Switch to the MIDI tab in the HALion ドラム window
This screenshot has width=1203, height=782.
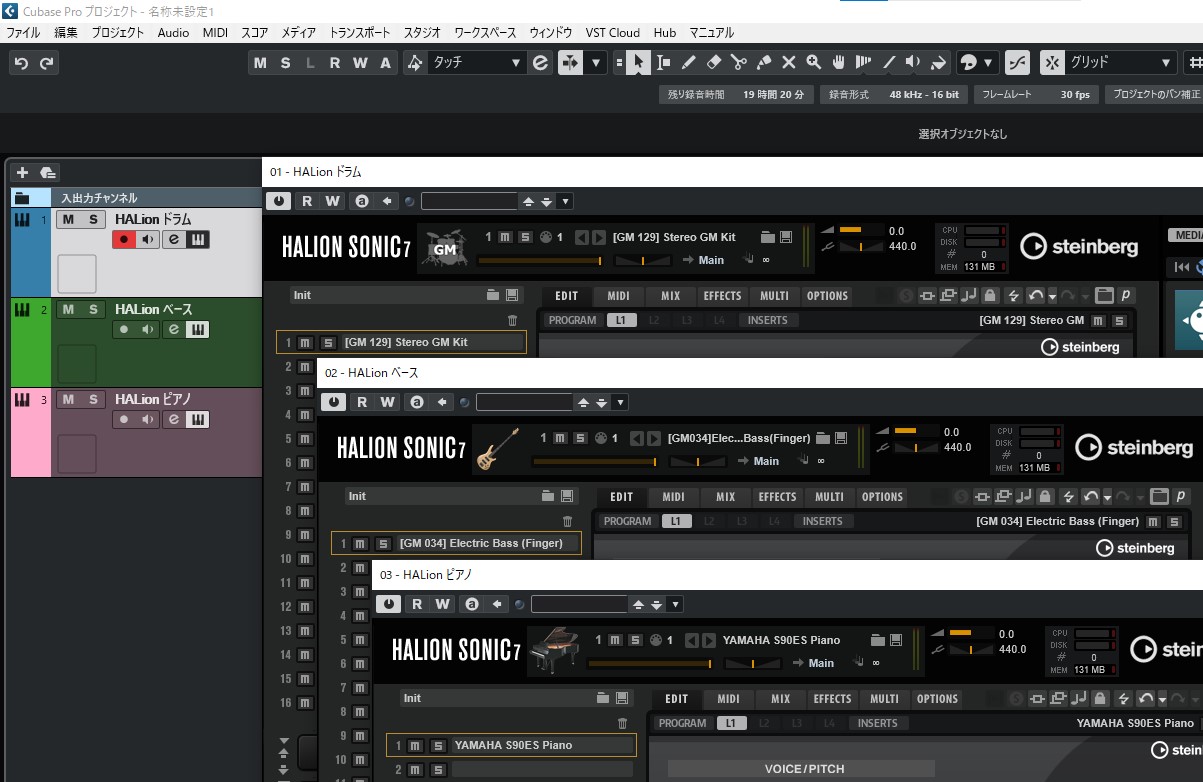coord(618,296)
